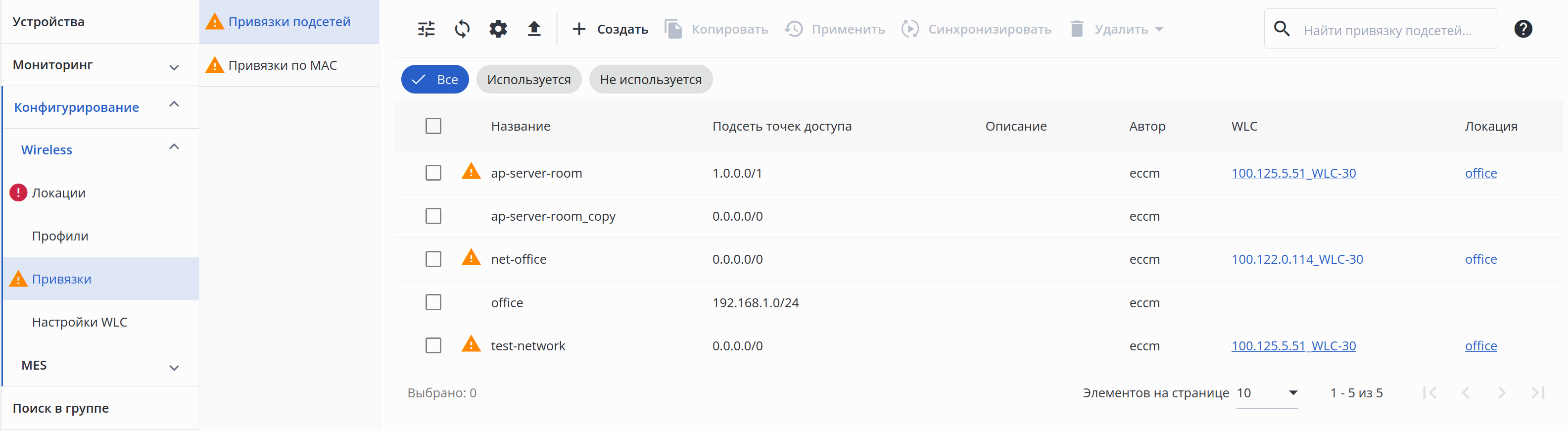Open the 100.122.0.114_WLC-30 link
This screenshot has width=1568, height=431.
[1297, 259]
